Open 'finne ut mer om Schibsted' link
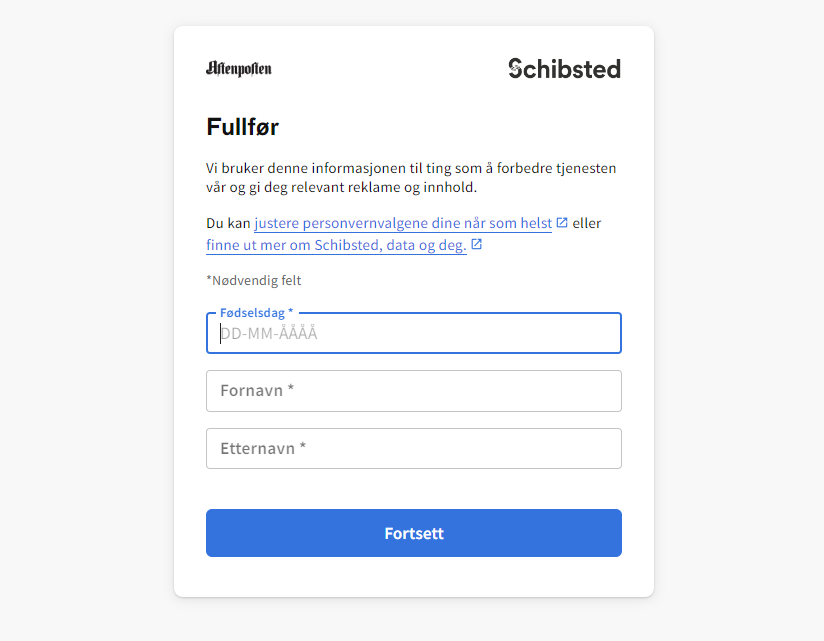Viewport: 824px width, 641px height. 336,245
